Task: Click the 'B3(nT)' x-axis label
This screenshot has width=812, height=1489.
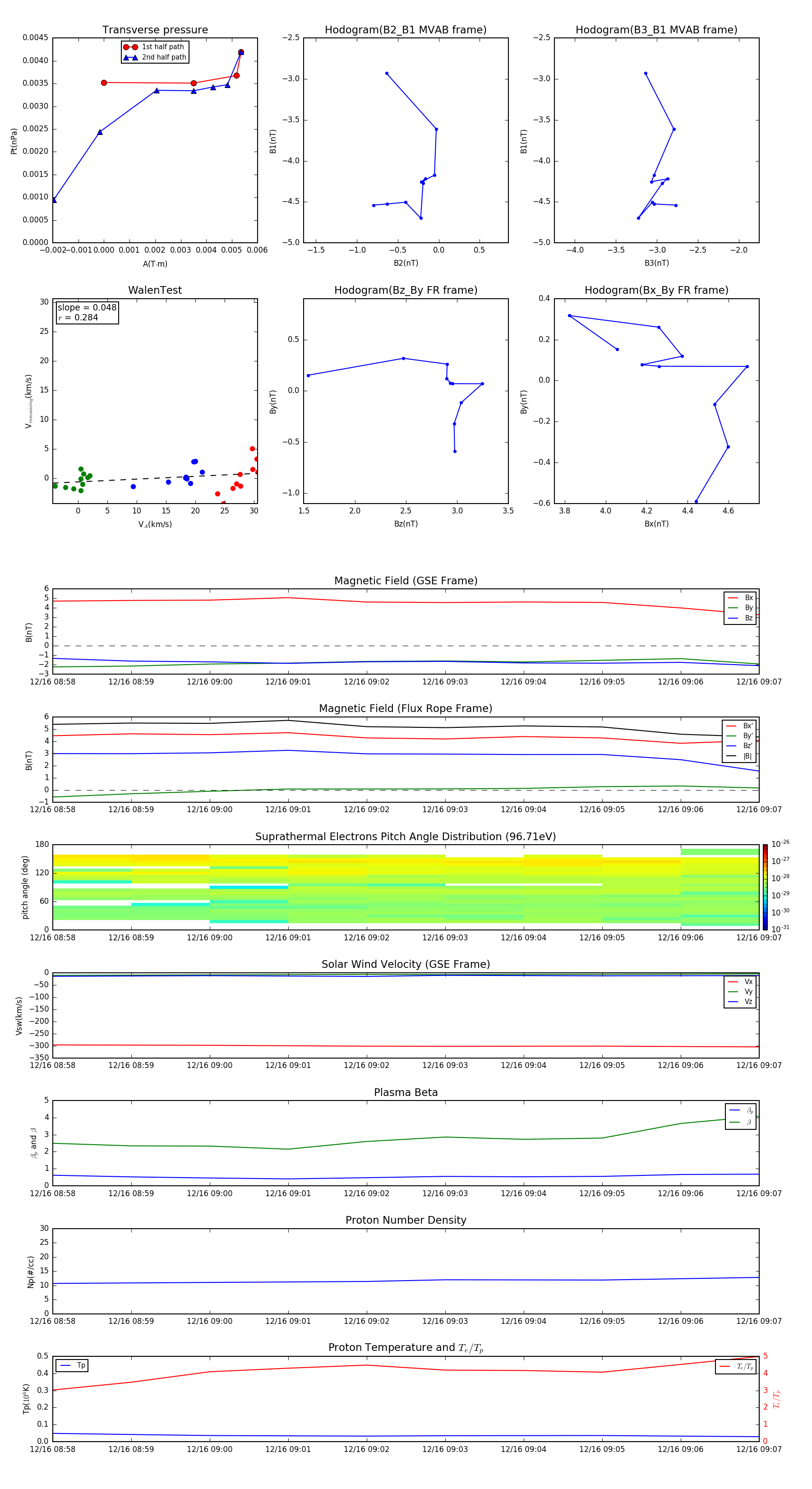Action: click(x=656, y=263)
